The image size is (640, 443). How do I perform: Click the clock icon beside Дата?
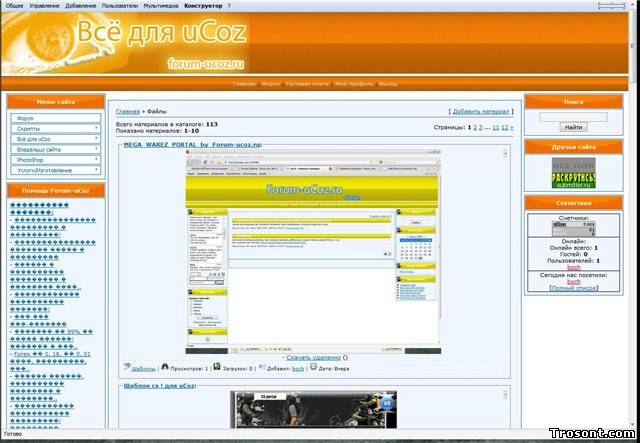[x=313, y=366]
